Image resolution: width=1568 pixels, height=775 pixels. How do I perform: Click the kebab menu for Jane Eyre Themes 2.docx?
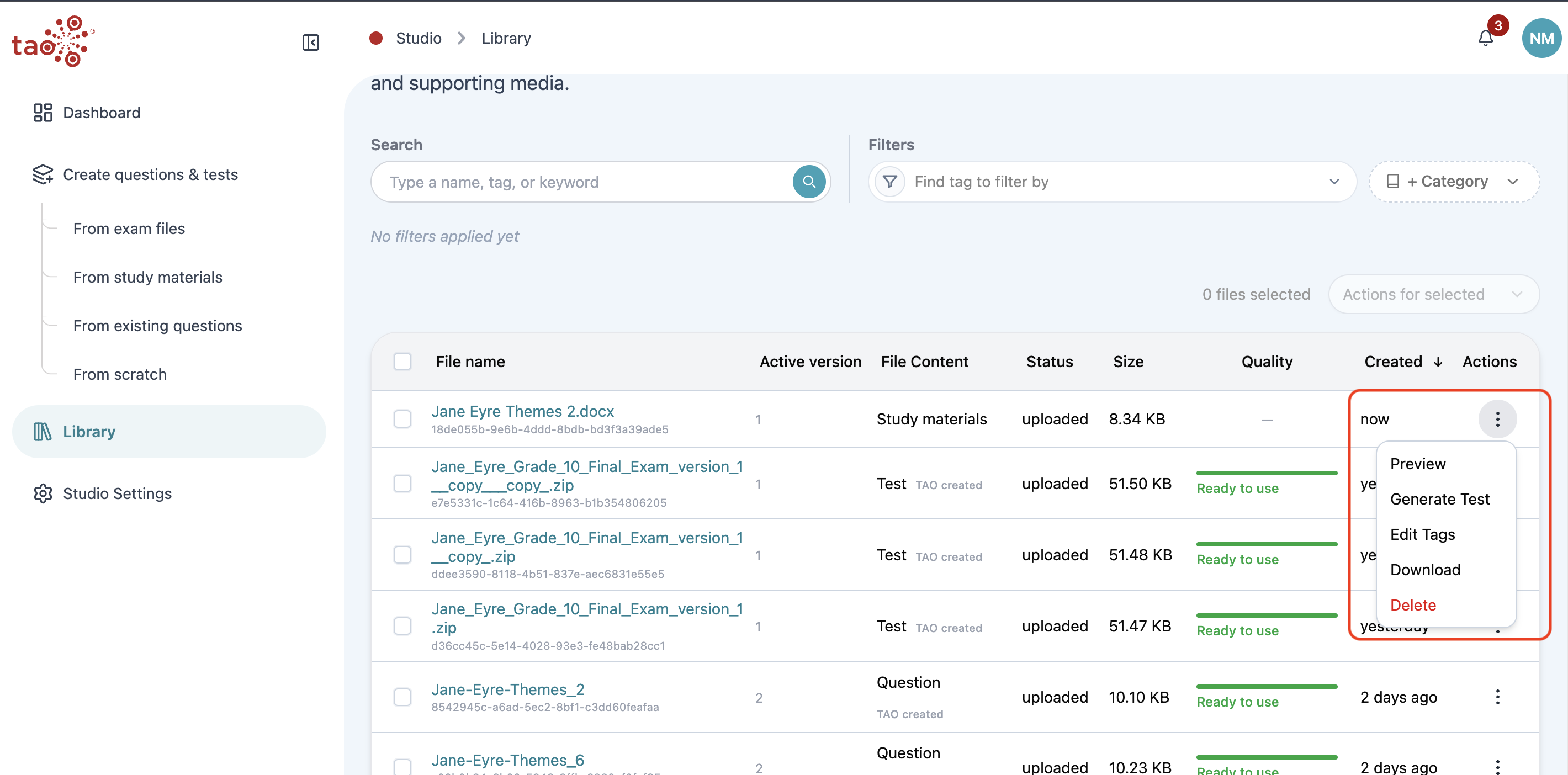[x=1497, y=419]
